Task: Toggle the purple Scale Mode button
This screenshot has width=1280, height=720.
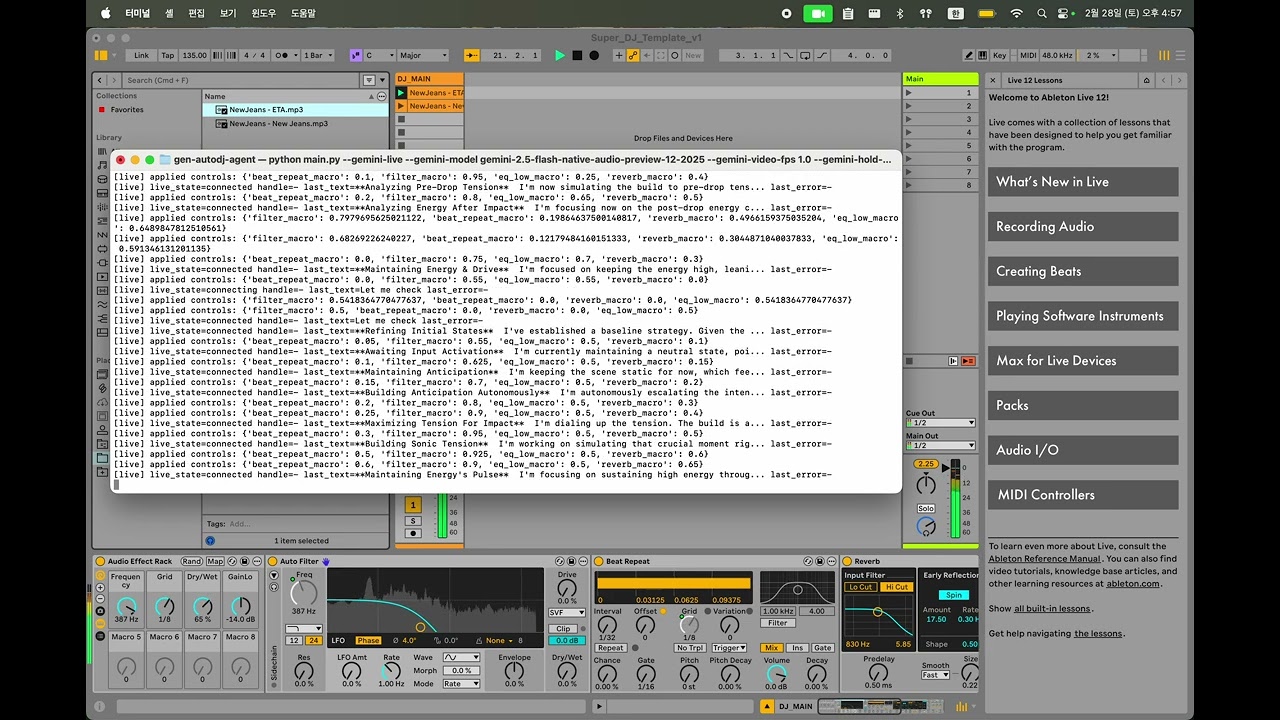Action: (356, 55)
